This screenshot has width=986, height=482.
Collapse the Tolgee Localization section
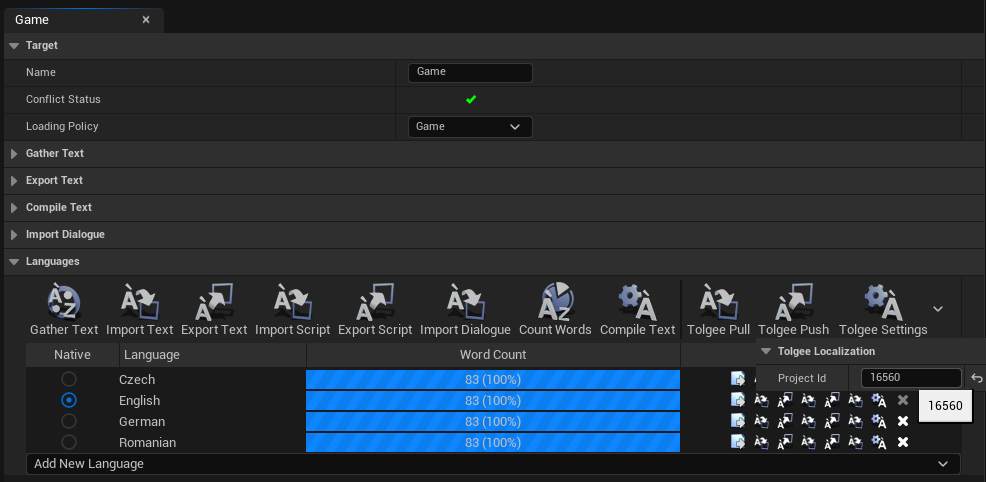point(766,351)
